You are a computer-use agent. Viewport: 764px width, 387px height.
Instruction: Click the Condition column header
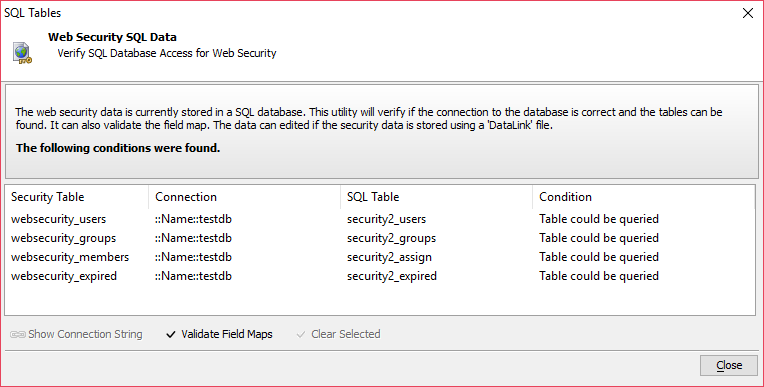pos(643,197)
